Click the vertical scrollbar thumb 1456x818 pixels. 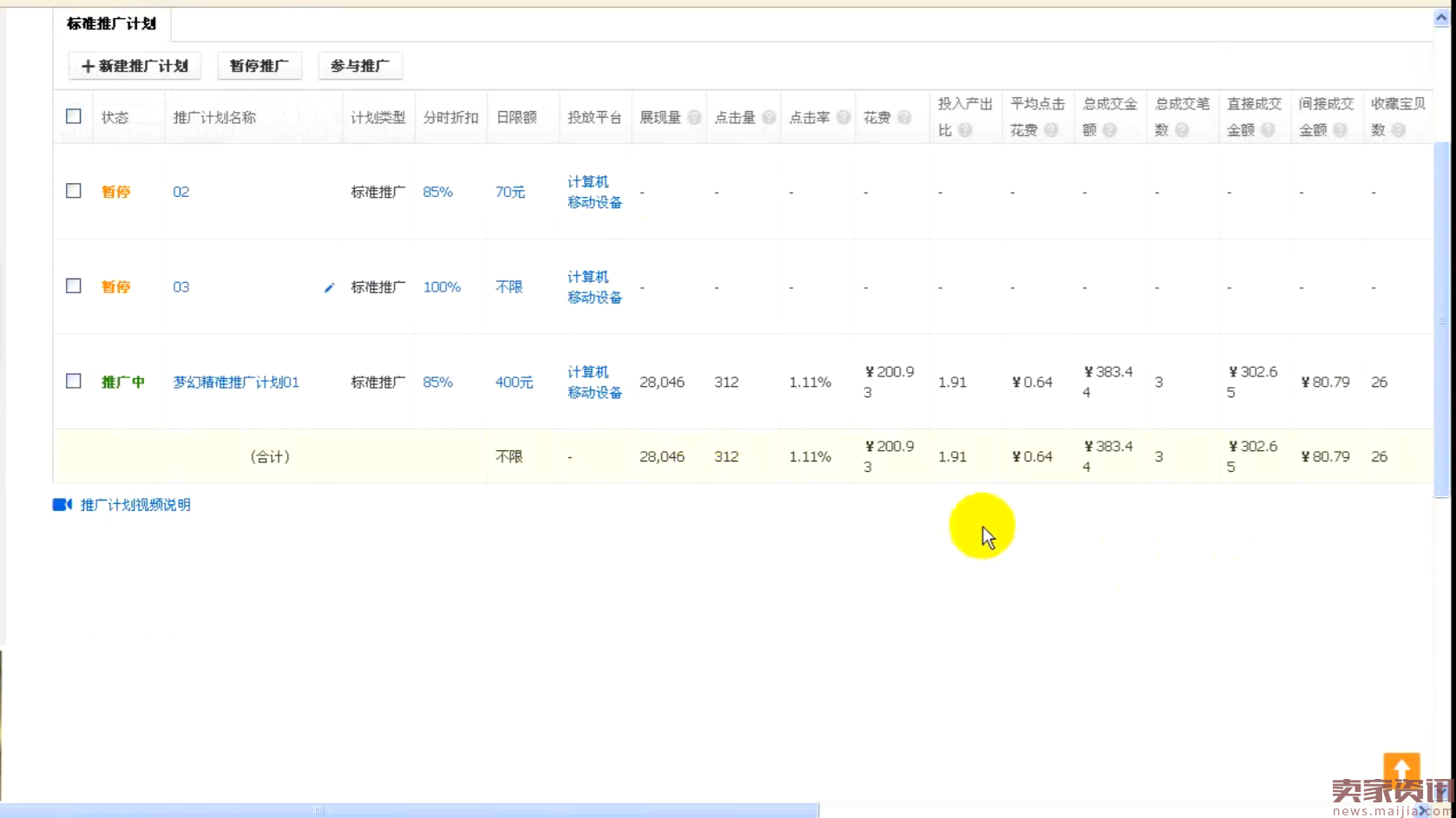[x=1440, y=319]
